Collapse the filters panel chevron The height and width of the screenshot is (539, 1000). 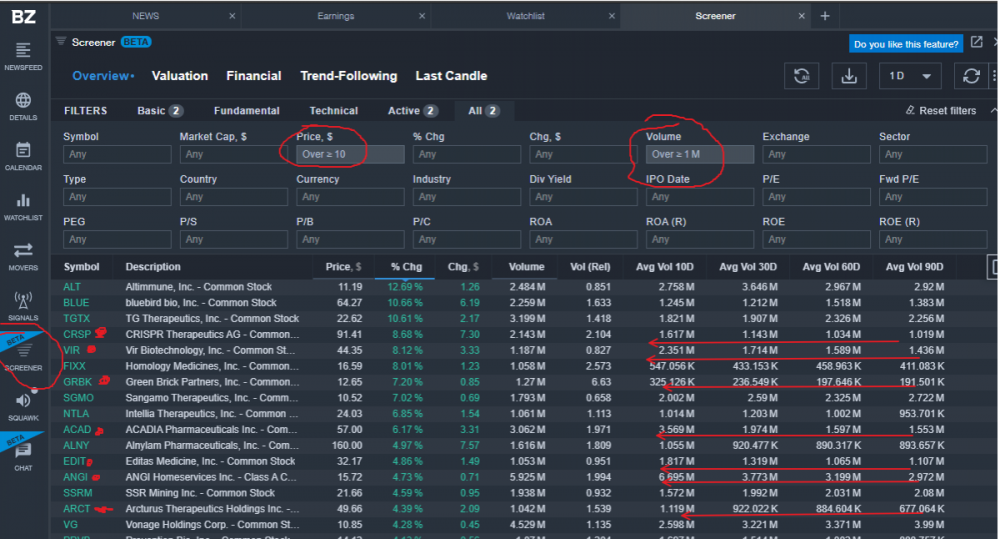click(993, 110)
